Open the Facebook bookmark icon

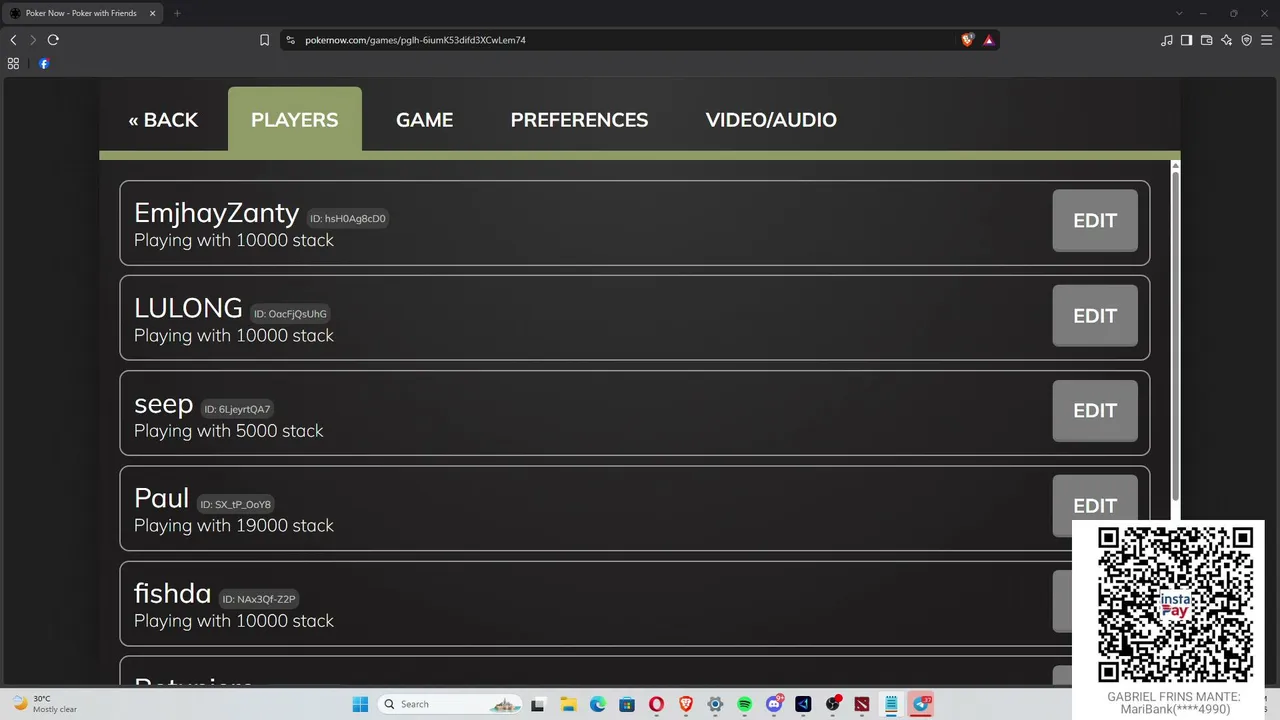pos(44,63)
